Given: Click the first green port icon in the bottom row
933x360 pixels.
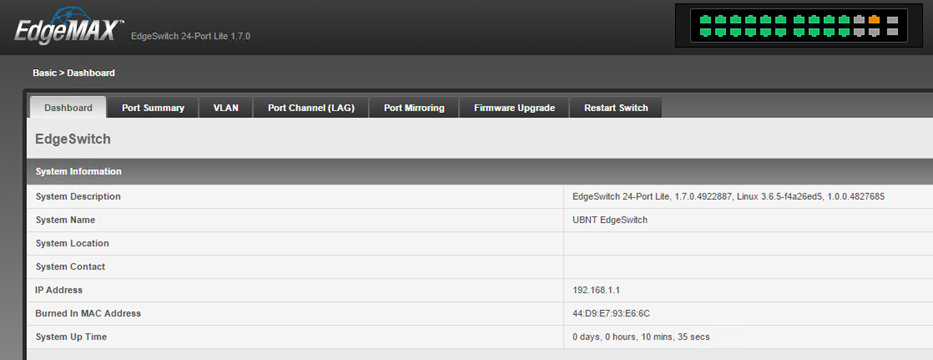Looking at the screenshot, I should pos(706,32).
